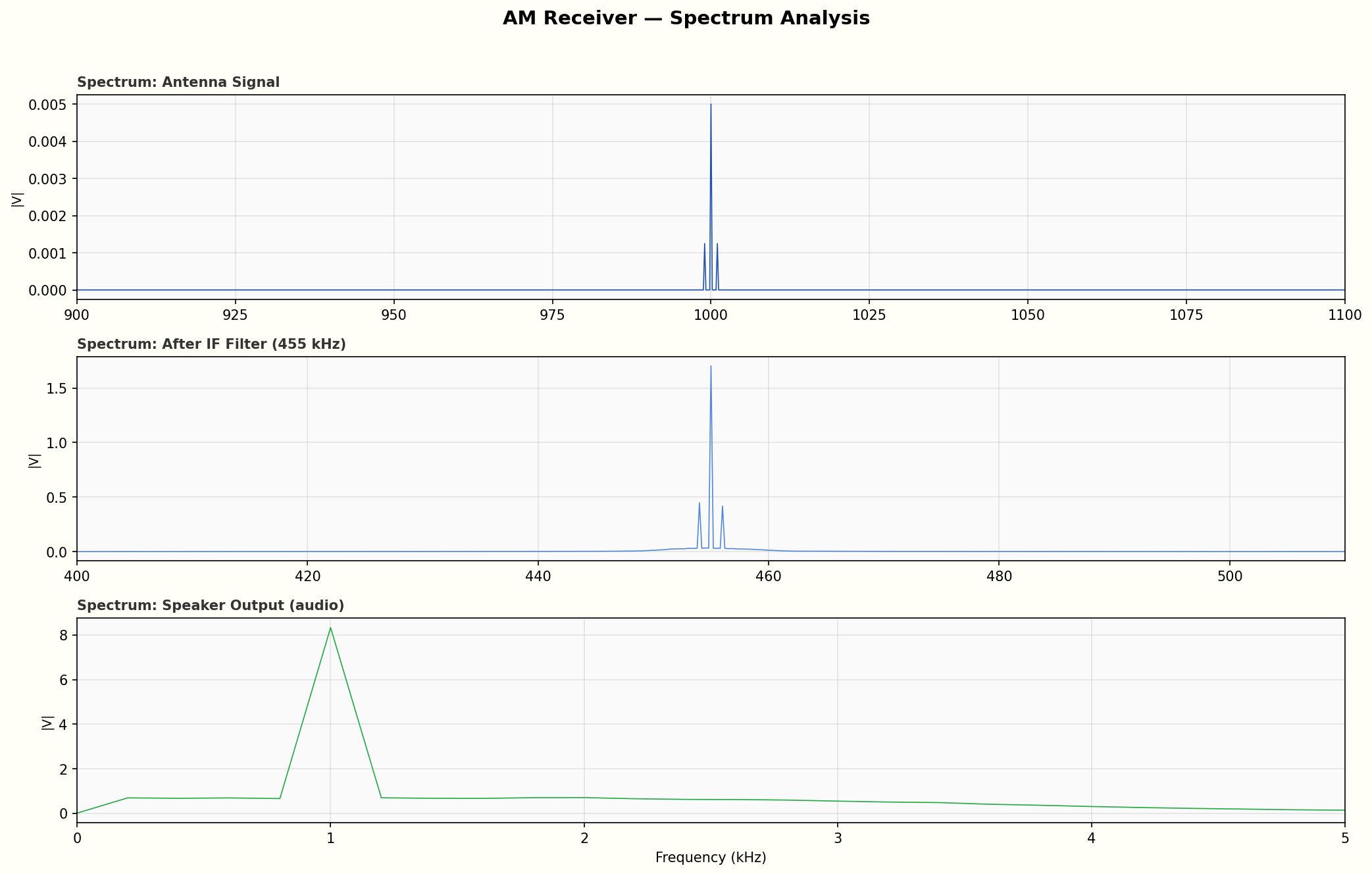Viewport: 1372px width, 874px height.
Task: Click the Spectrum: Antenna Signal subplot title
Action: click(178, 82)
